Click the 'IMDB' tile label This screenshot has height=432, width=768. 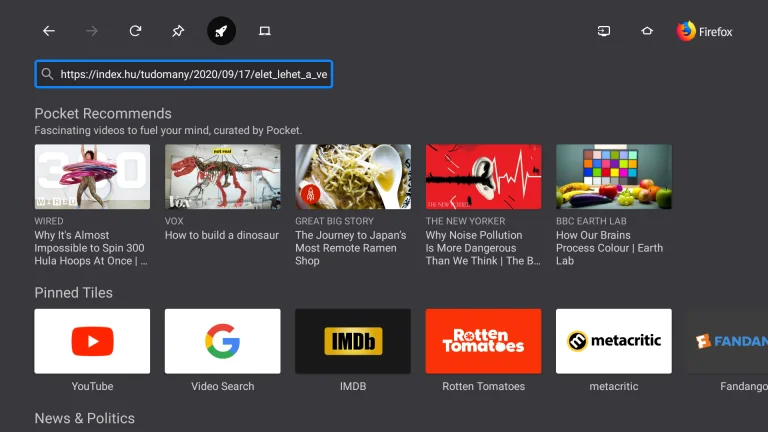coord(353,386)
